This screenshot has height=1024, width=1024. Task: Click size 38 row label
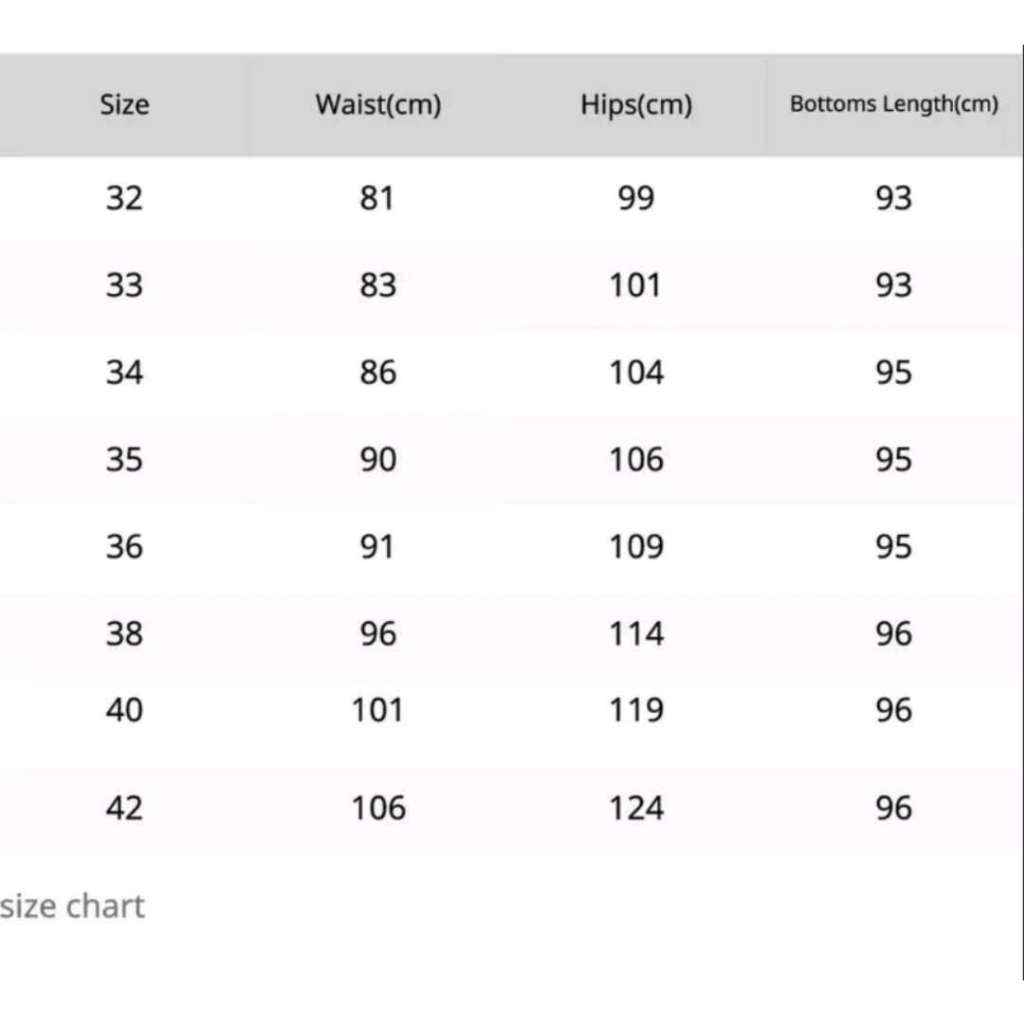pos(124,634)
